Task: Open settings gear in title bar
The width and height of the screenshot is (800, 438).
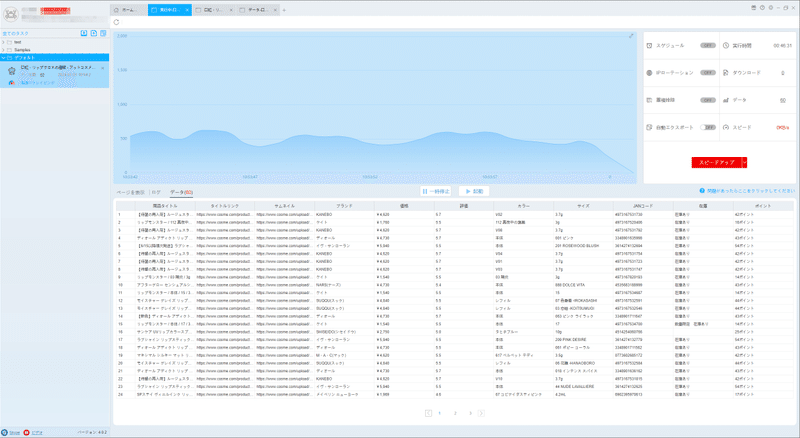Action: (770, 8)
